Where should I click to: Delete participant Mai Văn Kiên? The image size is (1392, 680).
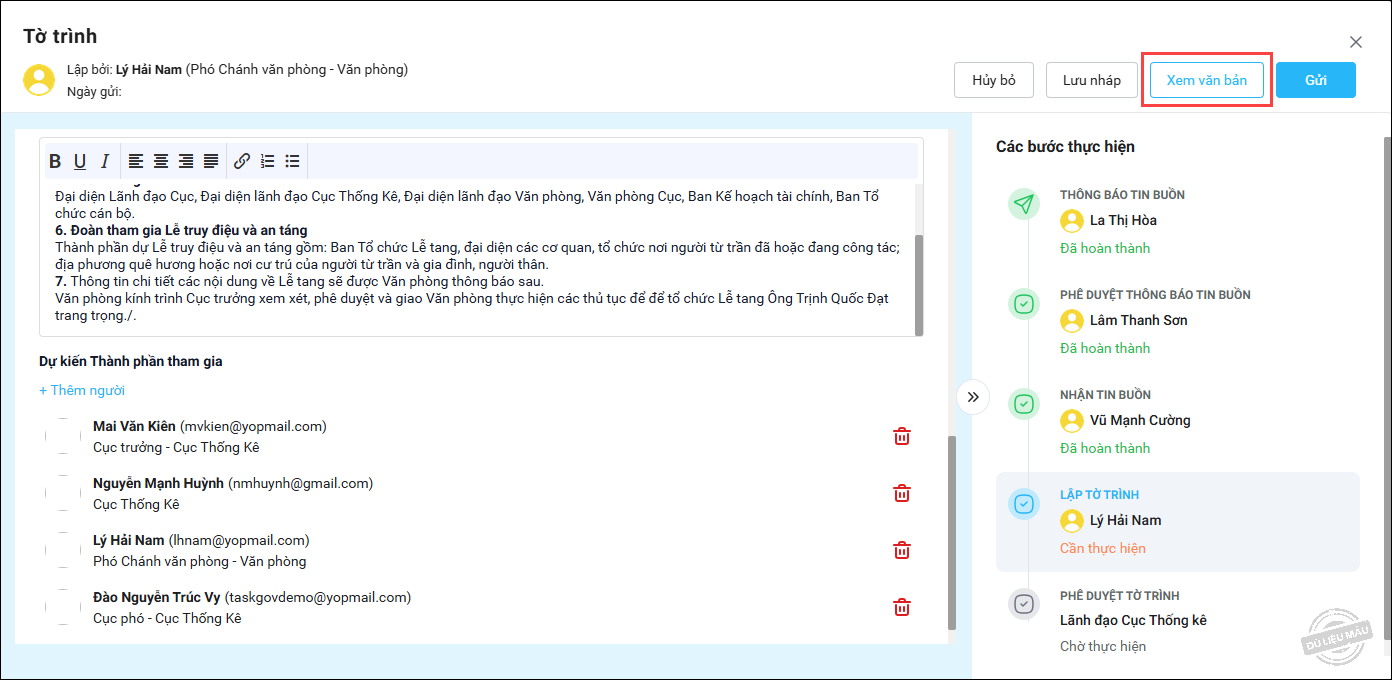point(901,436)
